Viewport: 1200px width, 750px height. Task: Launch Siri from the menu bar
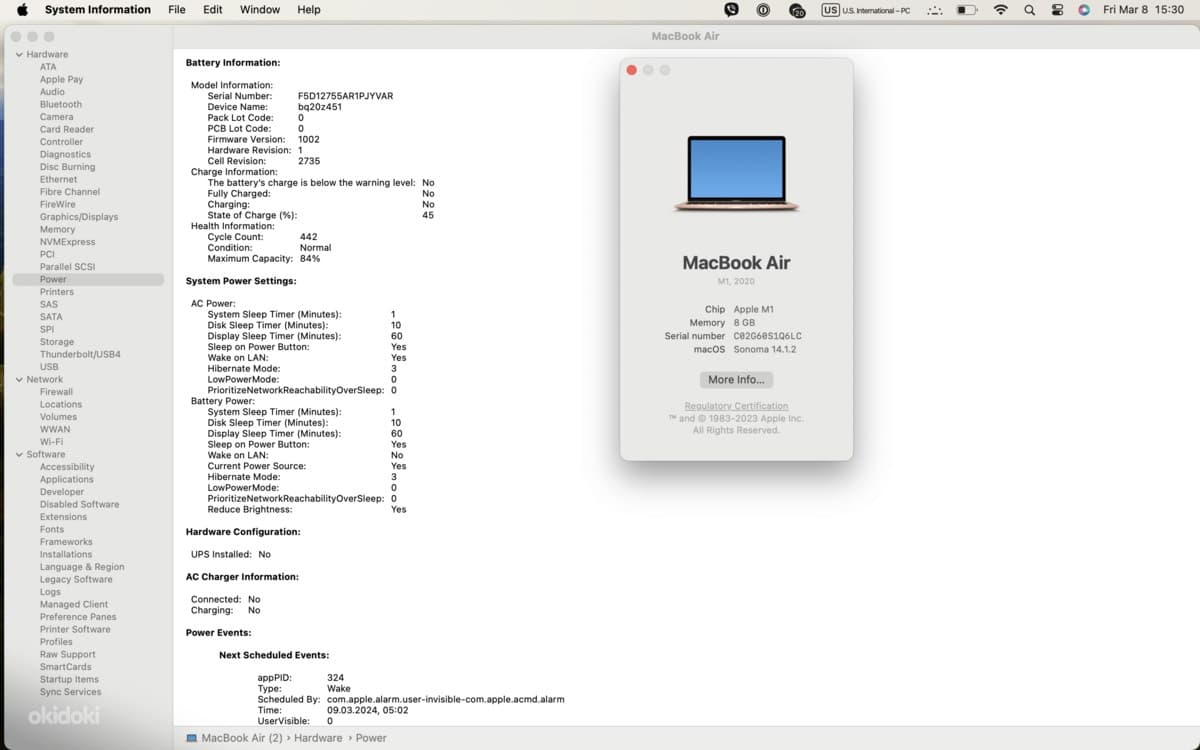1084,9
